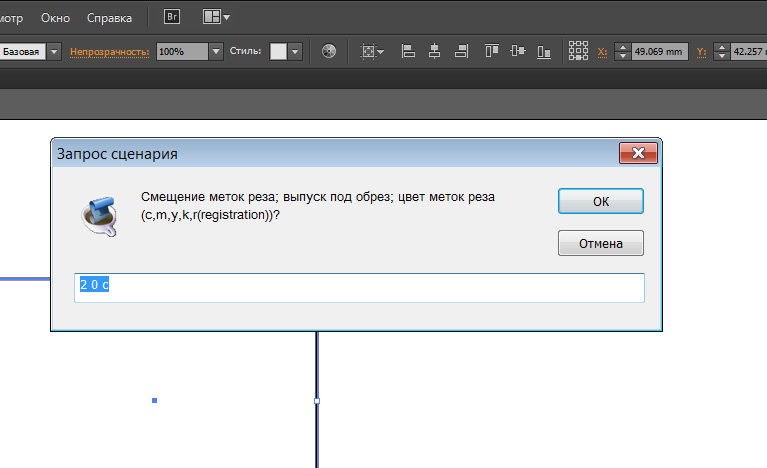Confirm the script prompt with OK
Viewport: 767px width, 468px height.
(601, 201)
